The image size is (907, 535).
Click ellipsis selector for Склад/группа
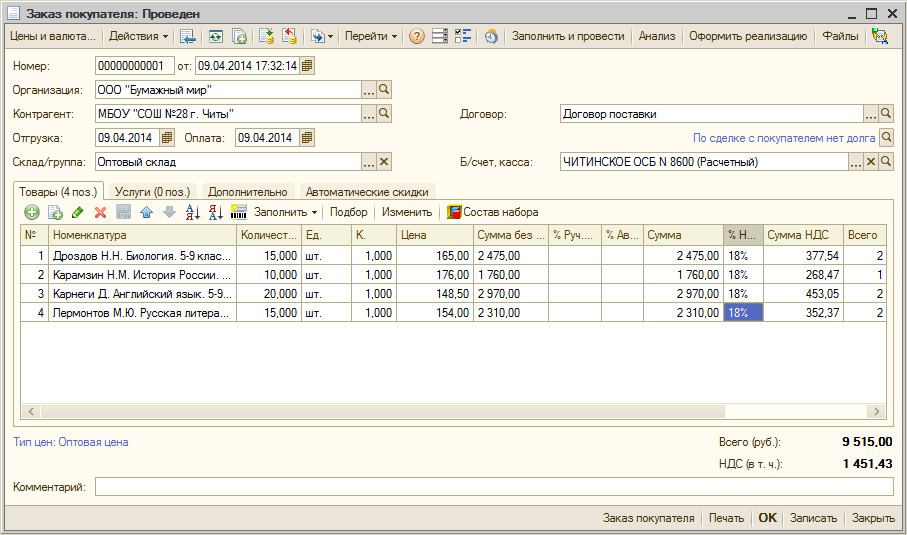click(x=369, y=162)
